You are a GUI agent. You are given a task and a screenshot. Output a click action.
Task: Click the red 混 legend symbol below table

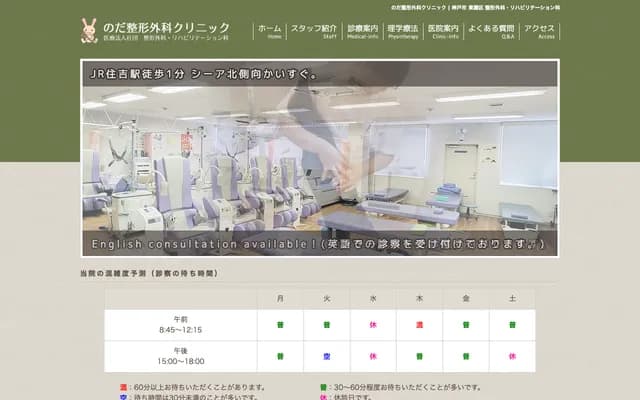[123, 386]
